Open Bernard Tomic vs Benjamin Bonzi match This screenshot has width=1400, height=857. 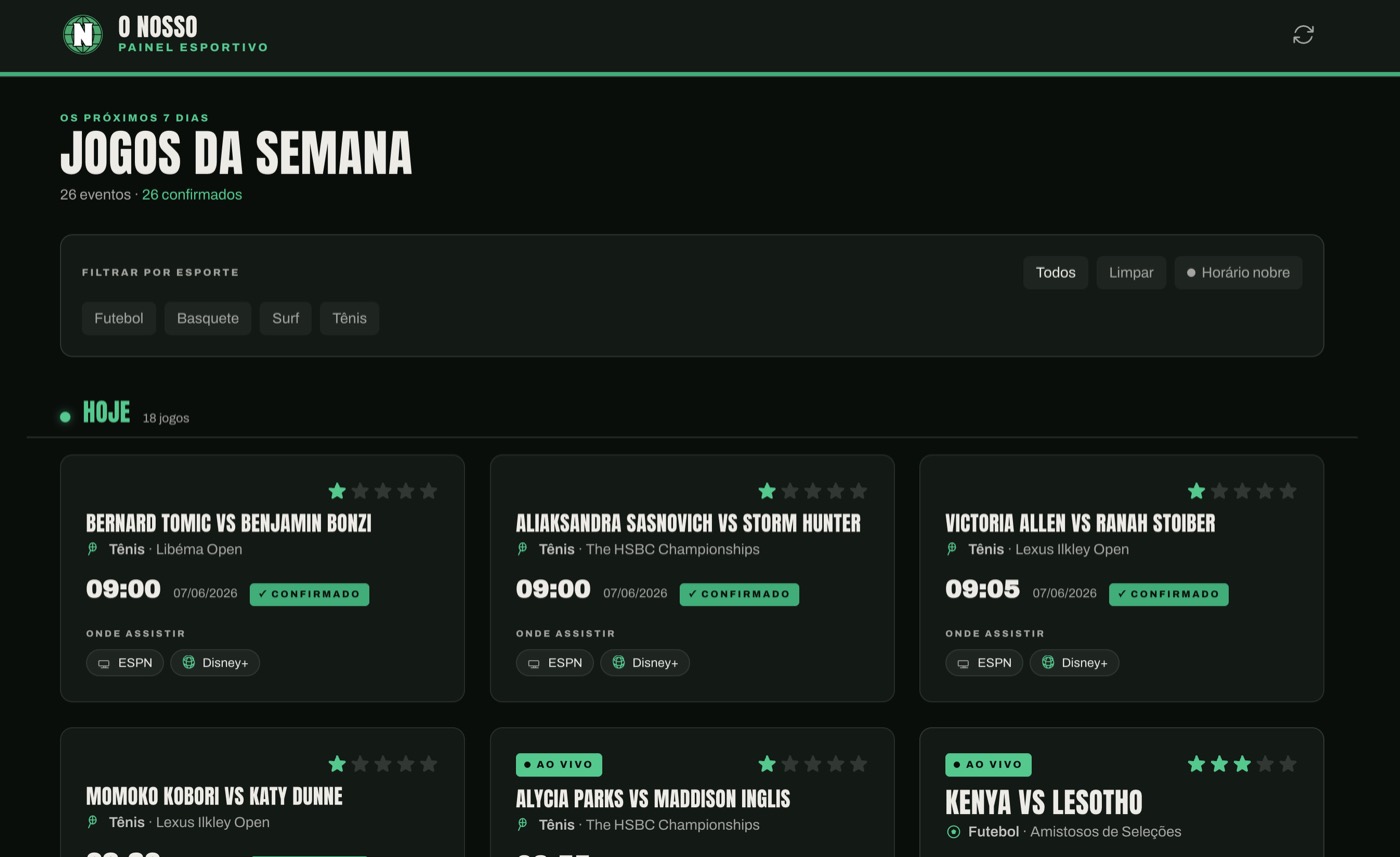(x=229, y=523)
